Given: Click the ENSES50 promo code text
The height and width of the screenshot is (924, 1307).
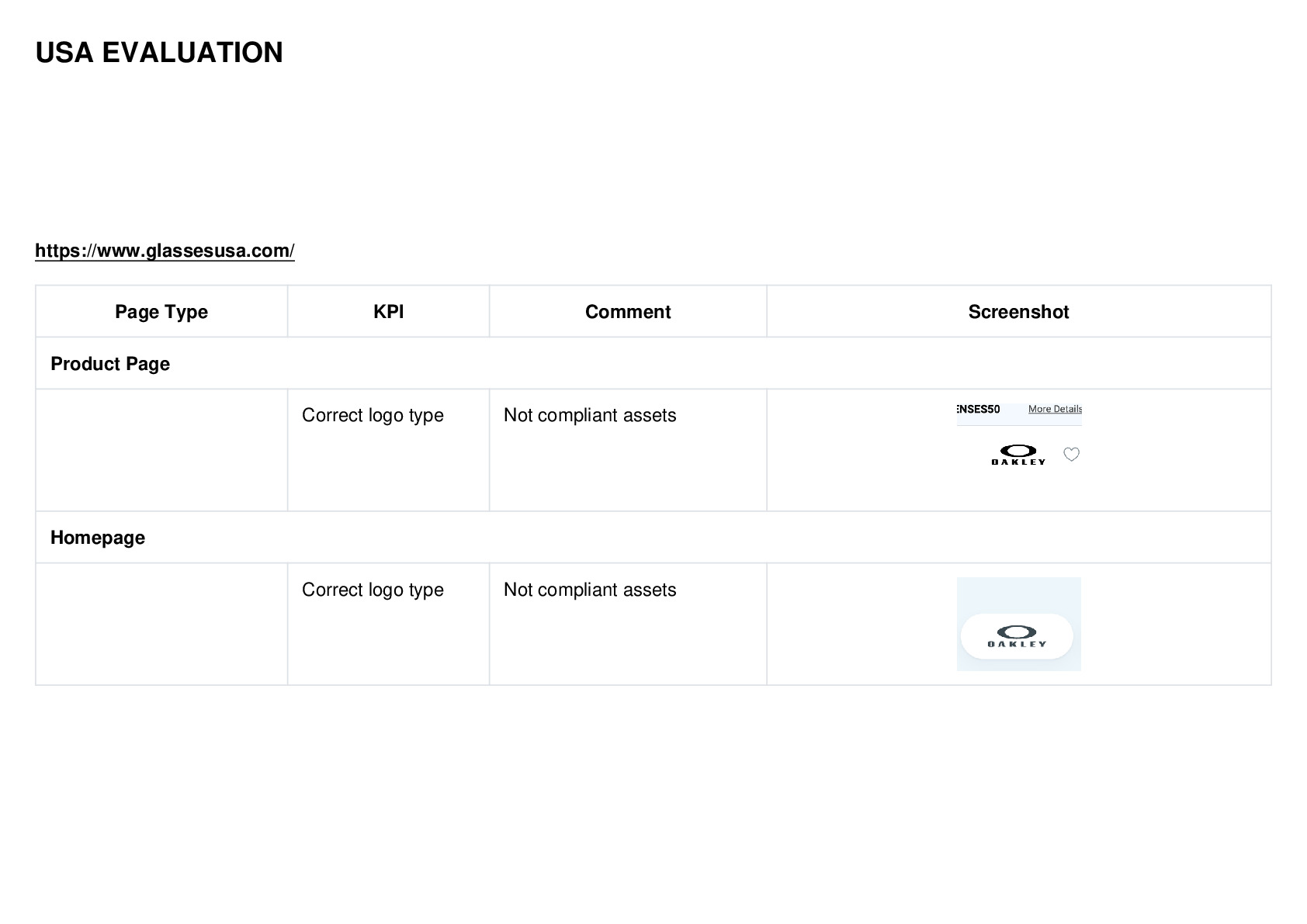Looking at the screenshot, I should pyautogui.click(x=979, y=409).
